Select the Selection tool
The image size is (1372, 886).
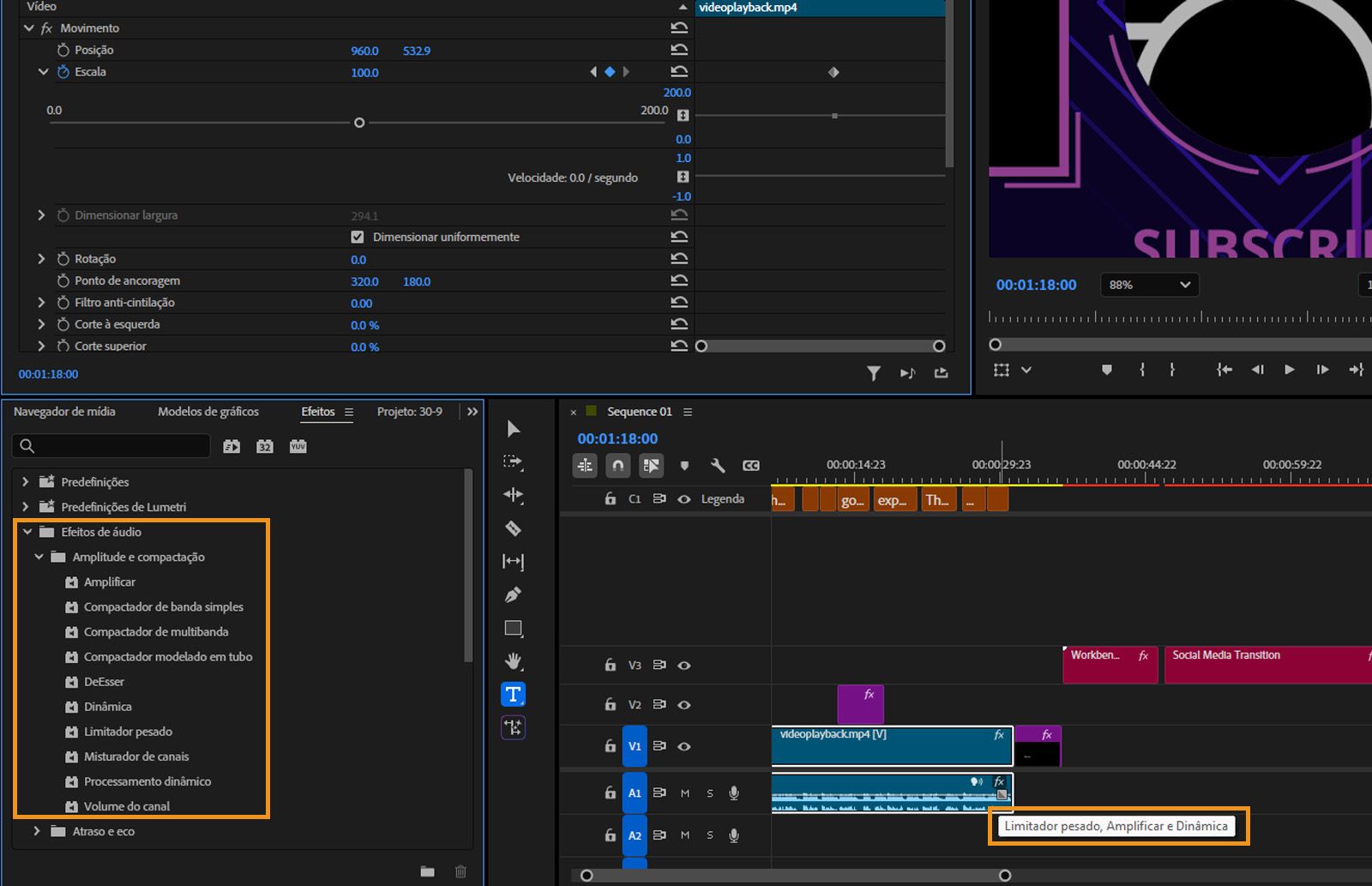coord(513,429)
